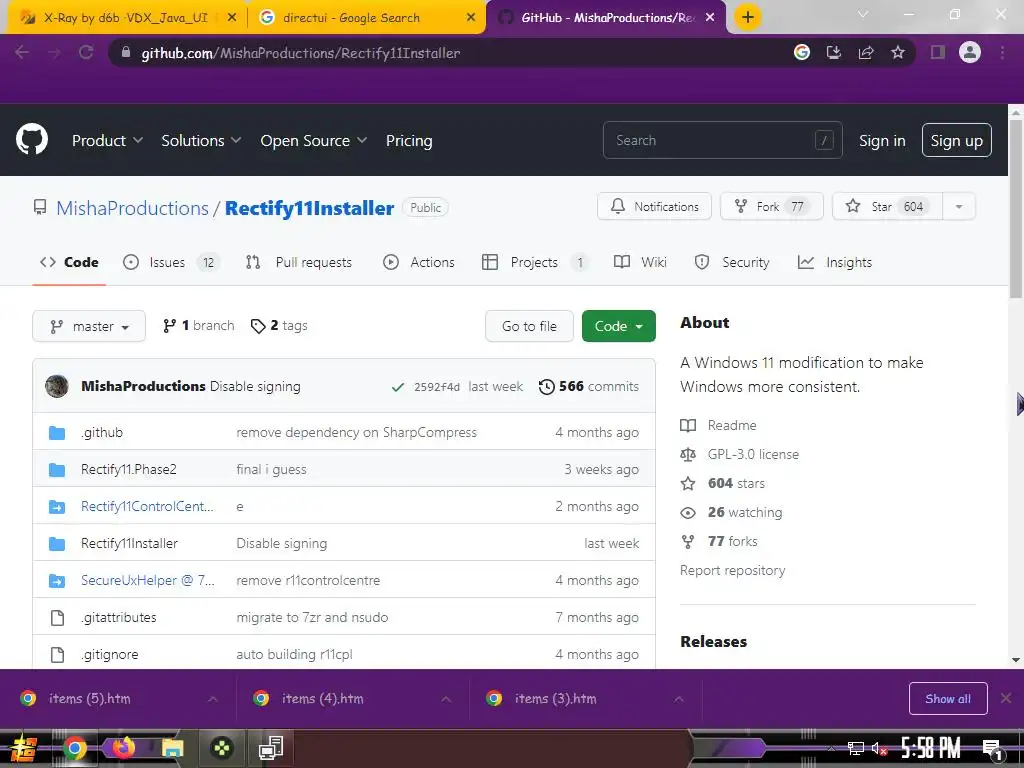Click the Notifications button
The height and width of the screenshot is (768, 1024).
[654, 206]
